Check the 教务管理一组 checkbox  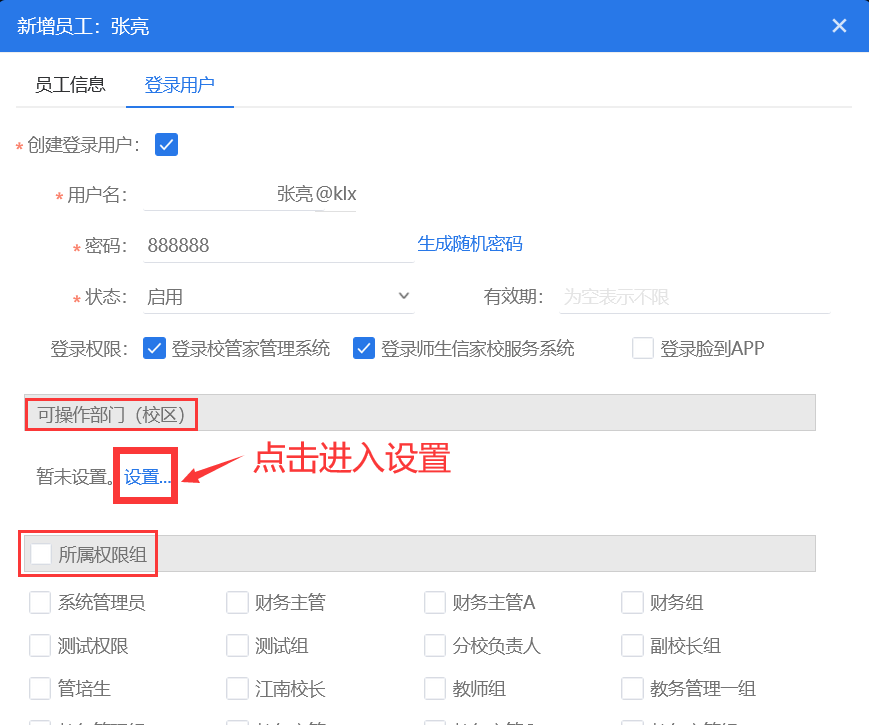pos(632,688)
